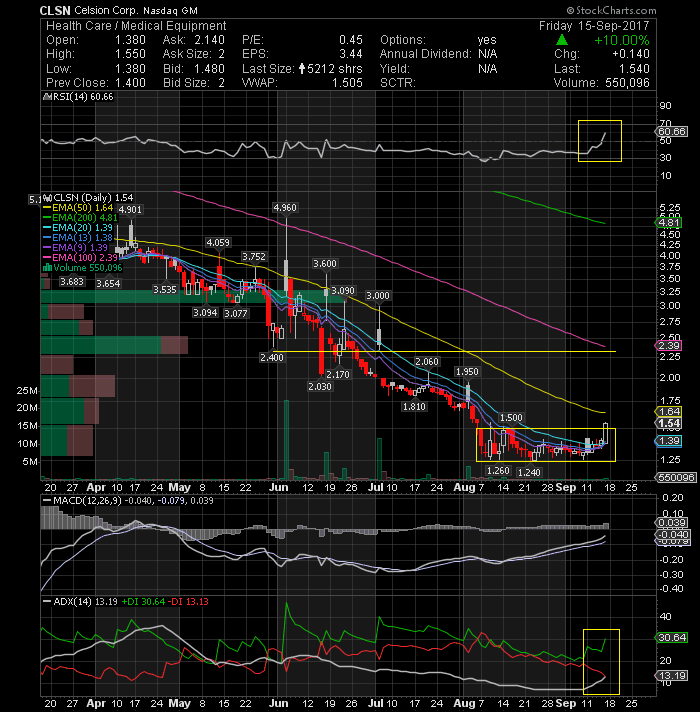Click the 4.960 June peak price label
The width and height of the screenshot is (700, 712).
point(285,208)
